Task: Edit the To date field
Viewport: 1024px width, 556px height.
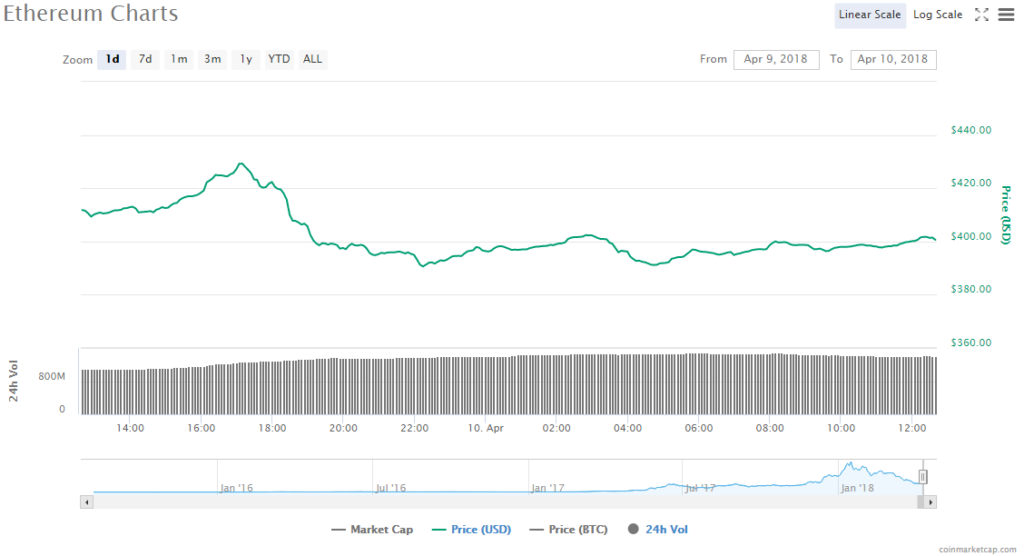Action: (893, 59)
